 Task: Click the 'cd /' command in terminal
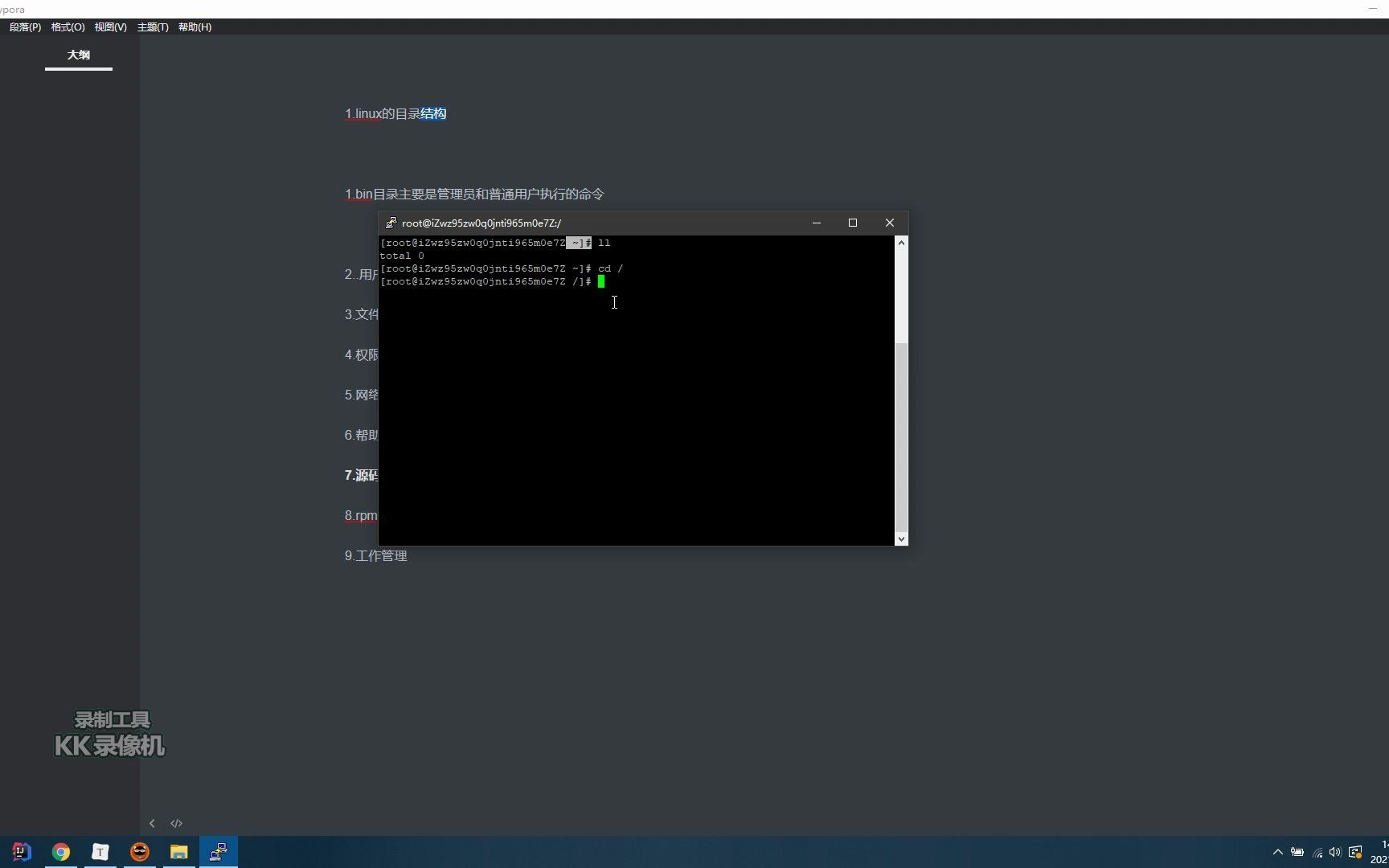(x=610, y=268)
